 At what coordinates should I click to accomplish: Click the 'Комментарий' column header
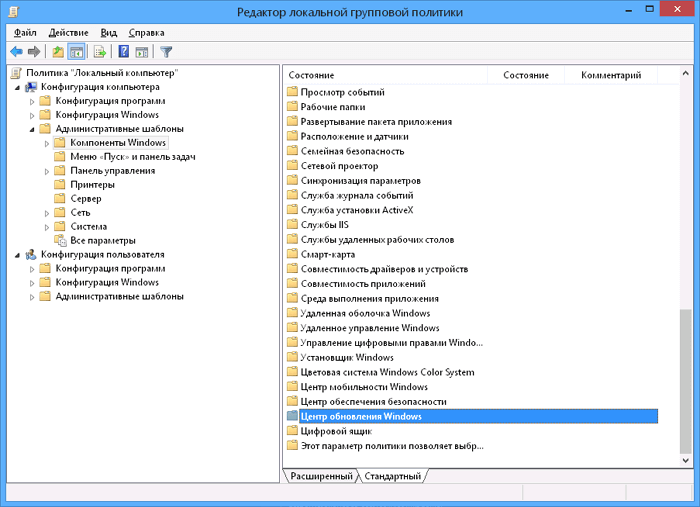tap(610, 76)
